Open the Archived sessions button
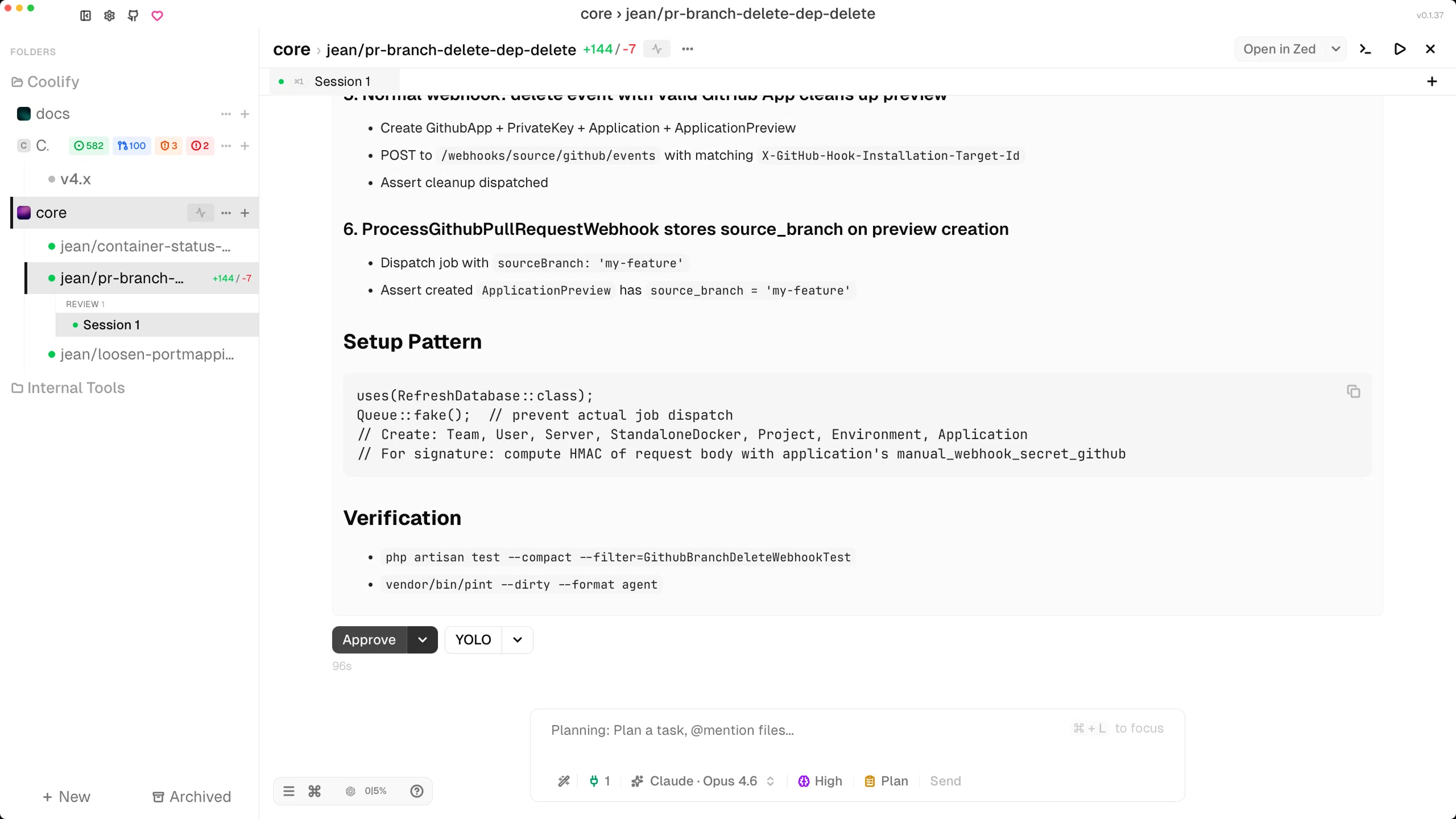This screenshot has width=1456, height=819. [192, 797]
